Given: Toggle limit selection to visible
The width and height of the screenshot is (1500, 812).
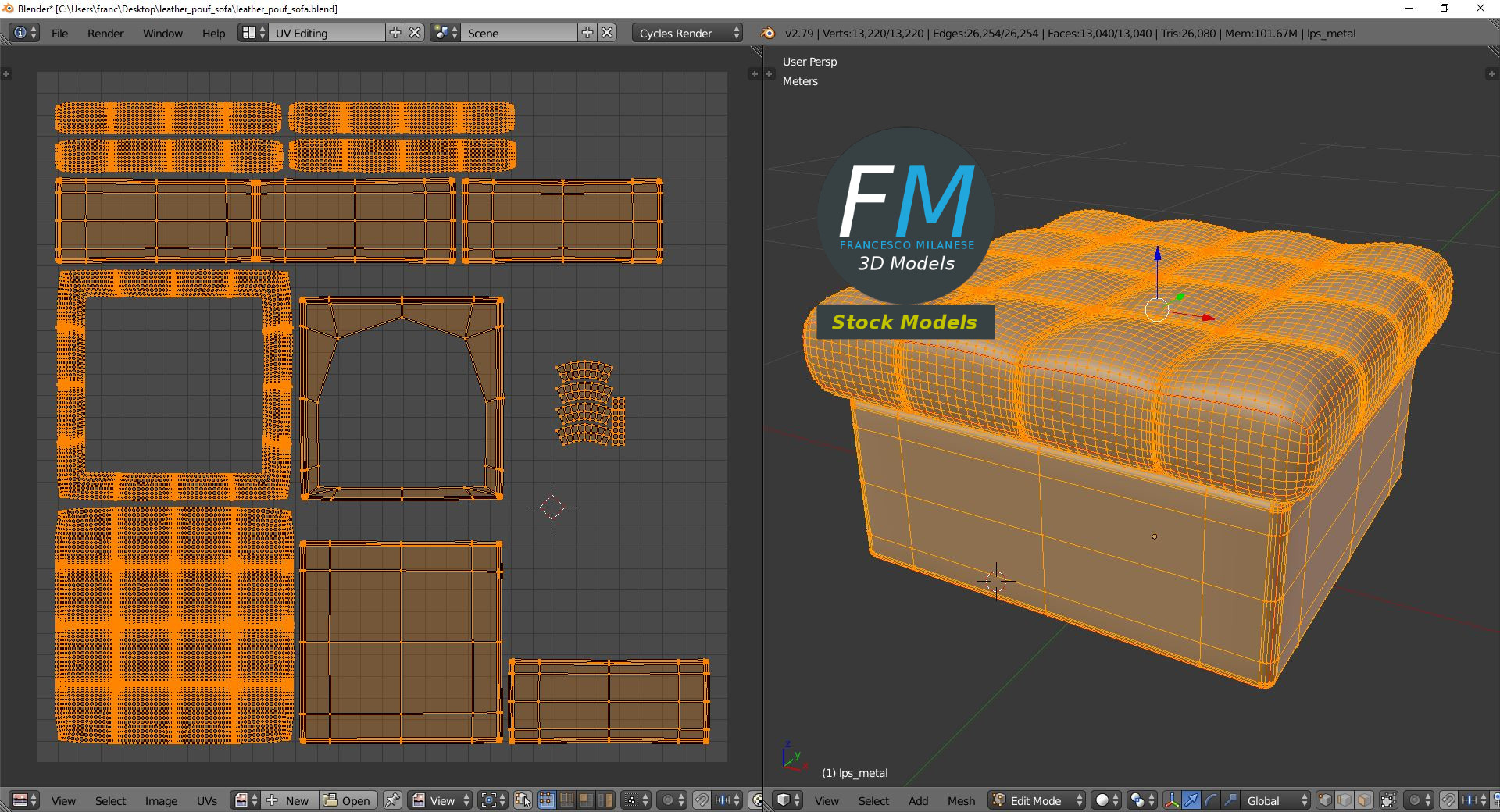Looking at the screenshot, I should (x=1388, y=800).
